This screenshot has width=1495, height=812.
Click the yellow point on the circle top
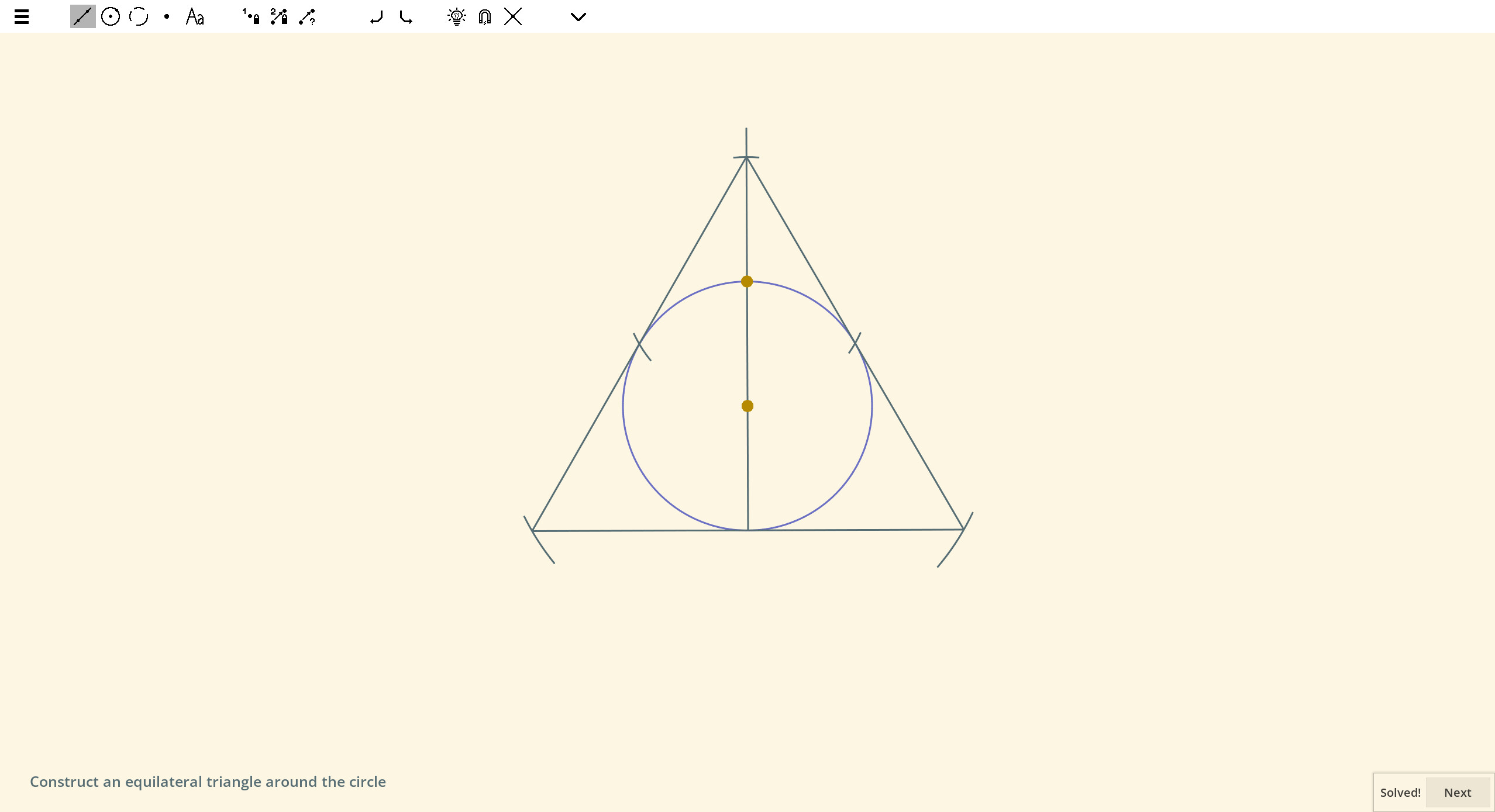tap(747, 281)
